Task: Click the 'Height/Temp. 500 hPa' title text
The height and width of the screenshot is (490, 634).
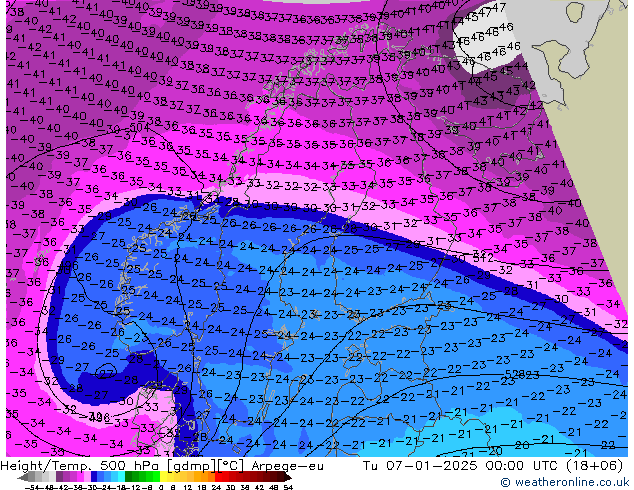Action: coord(81,466)
